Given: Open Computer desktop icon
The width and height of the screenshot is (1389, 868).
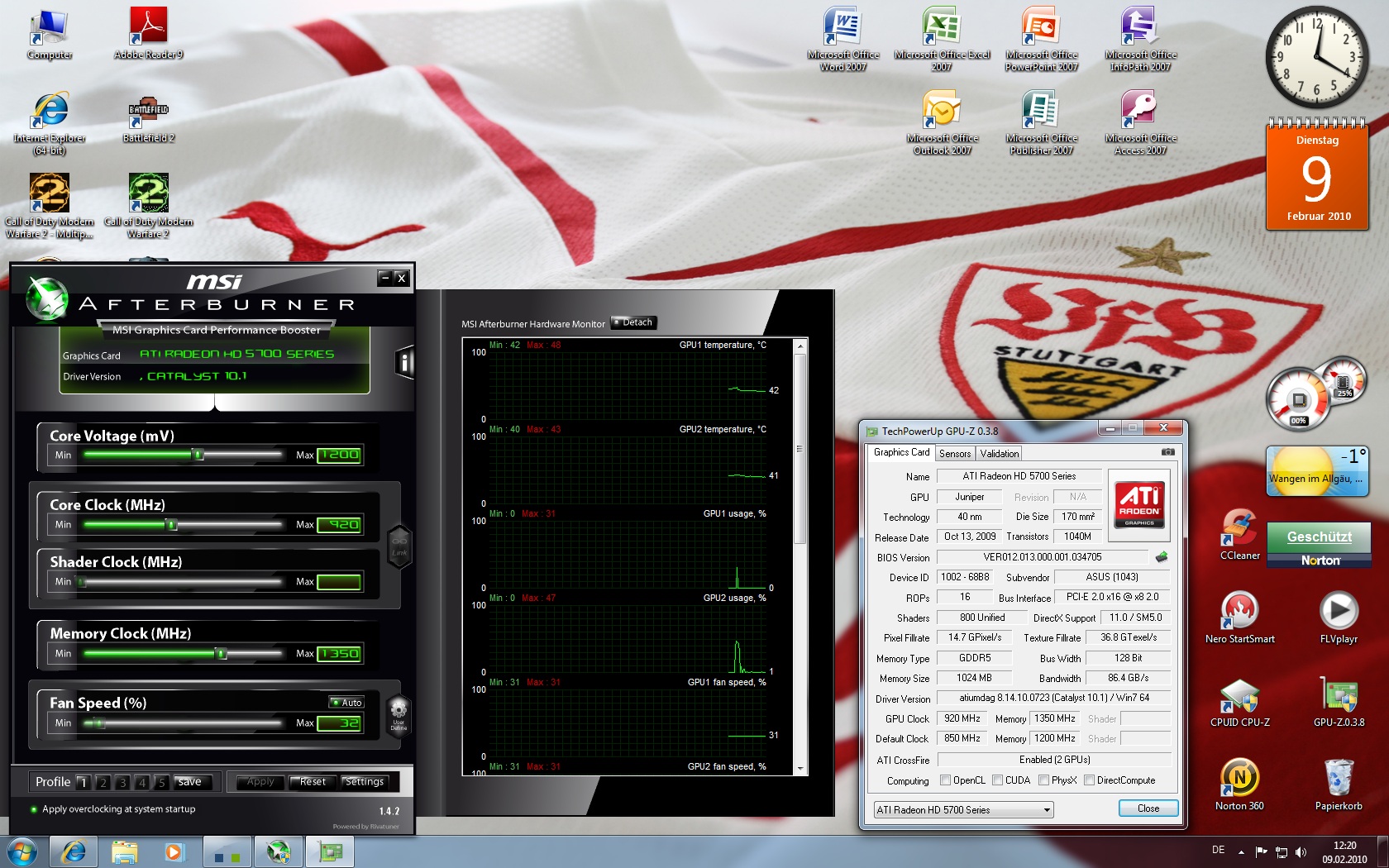Looking at the screenshot, I should point(50,34).
